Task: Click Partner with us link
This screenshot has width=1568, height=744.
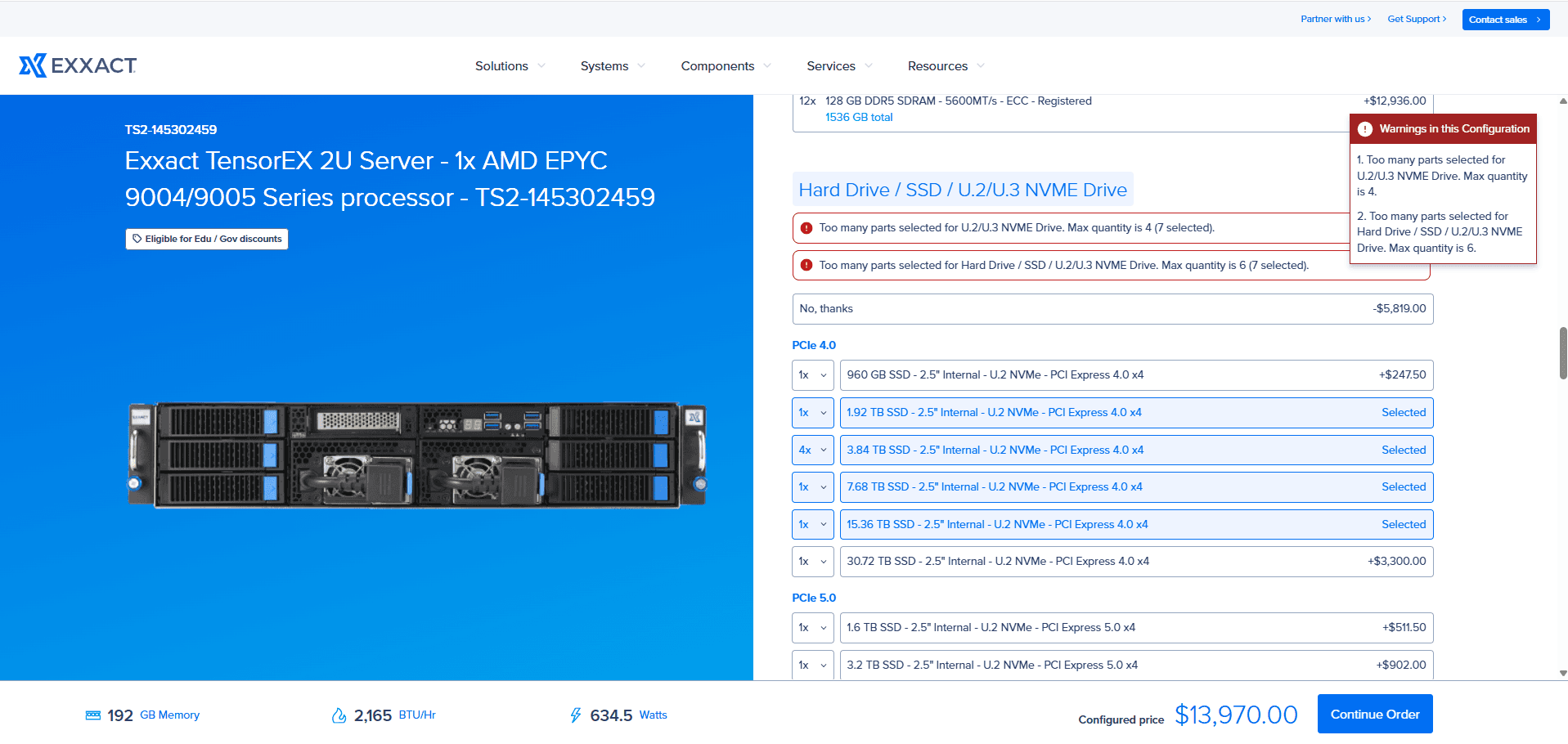Action: [x=1336, y=19]
